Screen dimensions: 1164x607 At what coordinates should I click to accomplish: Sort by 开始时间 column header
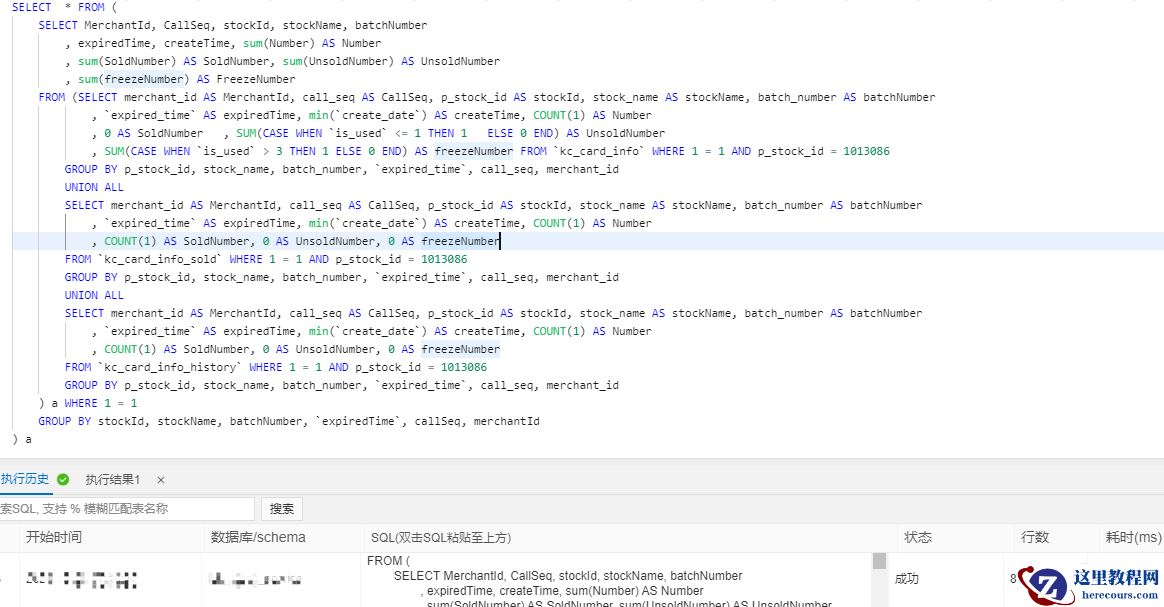click(x=53, y=537)
